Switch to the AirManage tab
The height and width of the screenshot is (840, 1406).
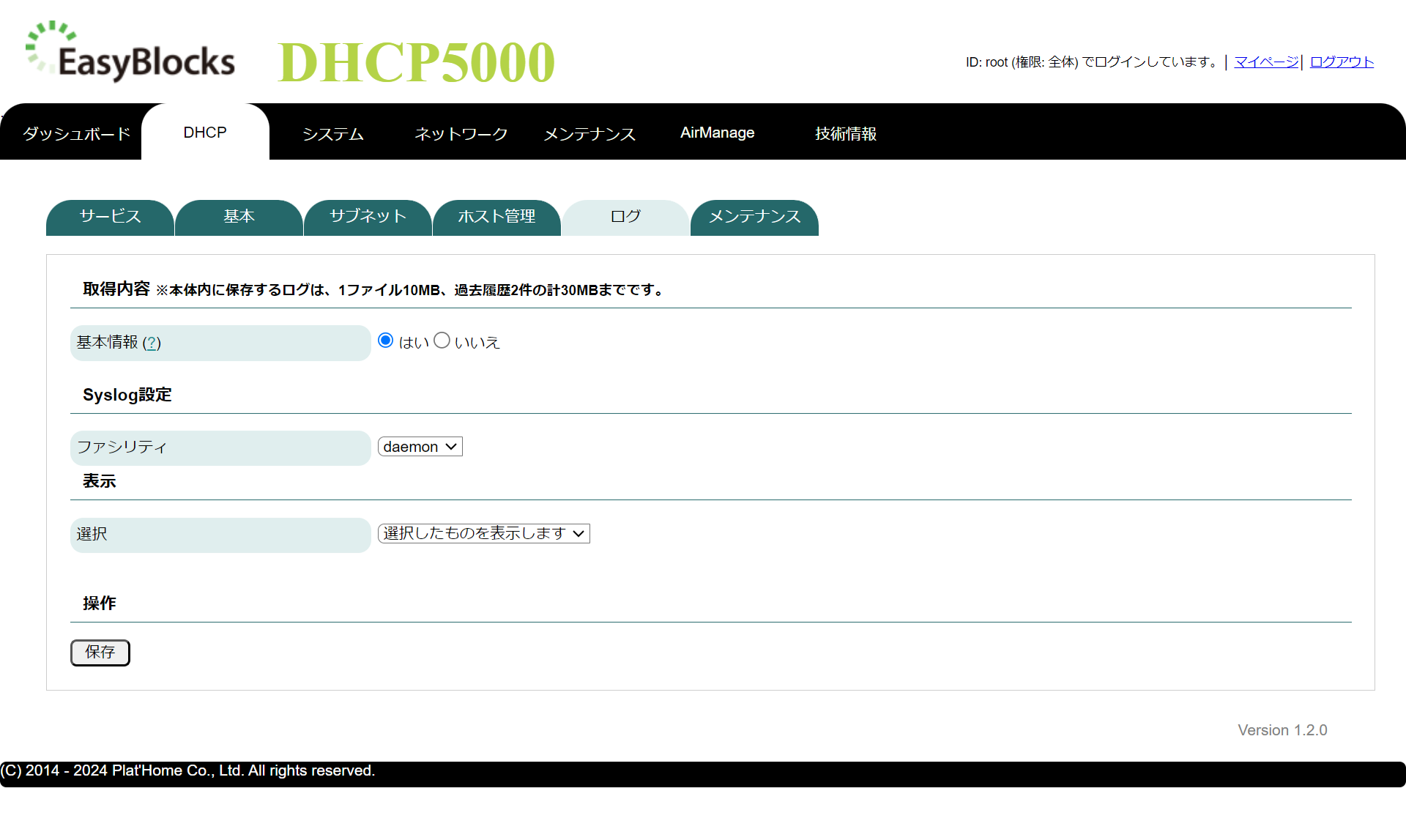(x=718, y=133)
